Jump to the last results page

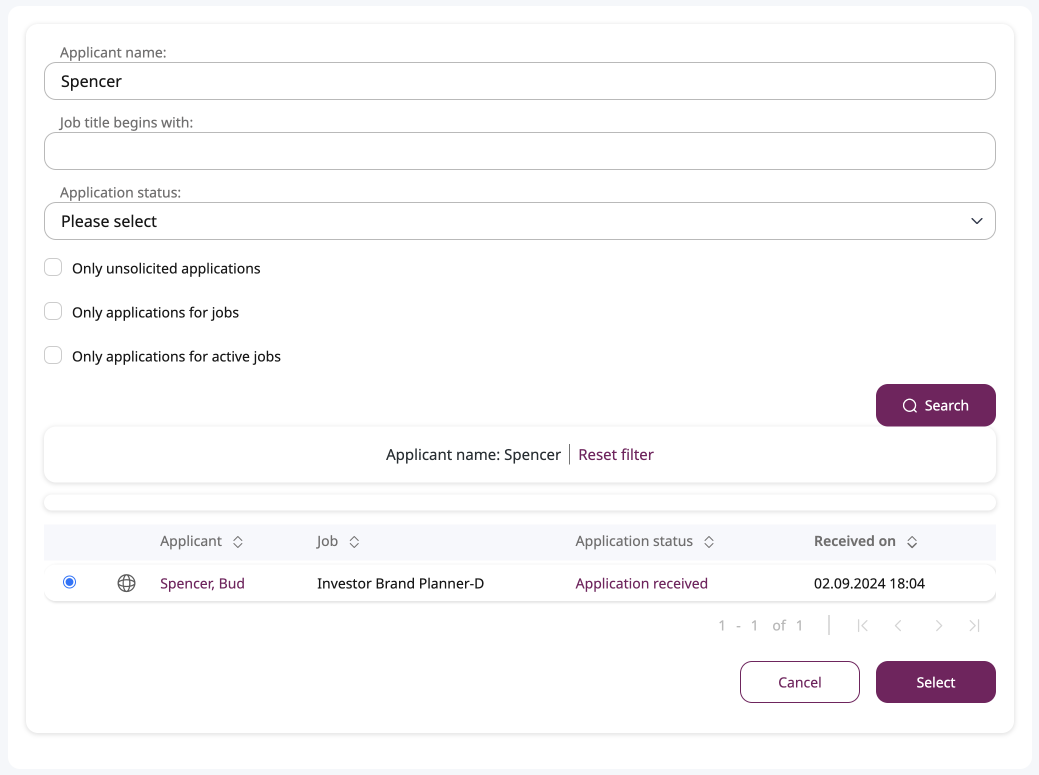[x=974, y=626]
